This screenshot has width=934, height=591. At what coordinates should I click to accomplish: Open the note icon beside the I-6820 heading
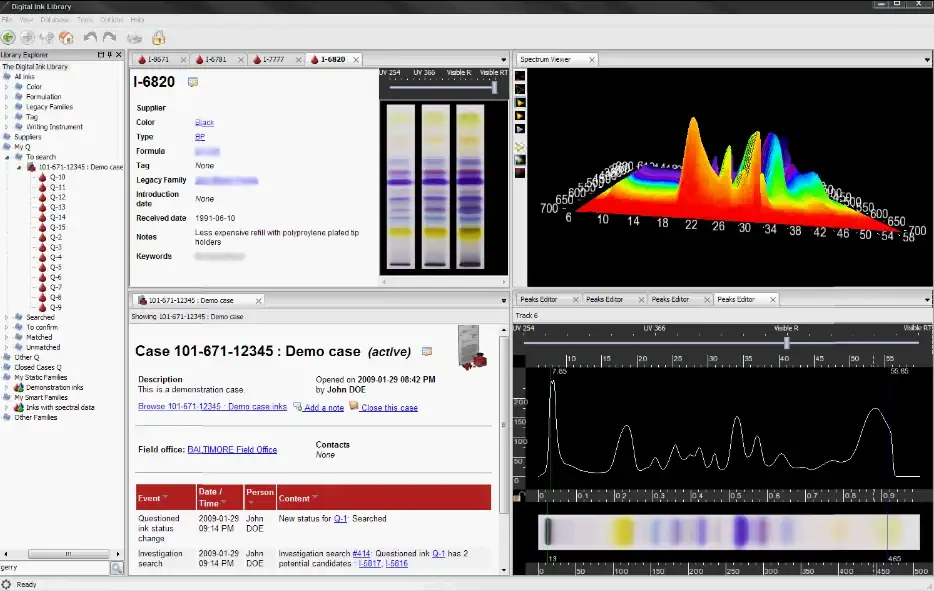click(193, 82)
